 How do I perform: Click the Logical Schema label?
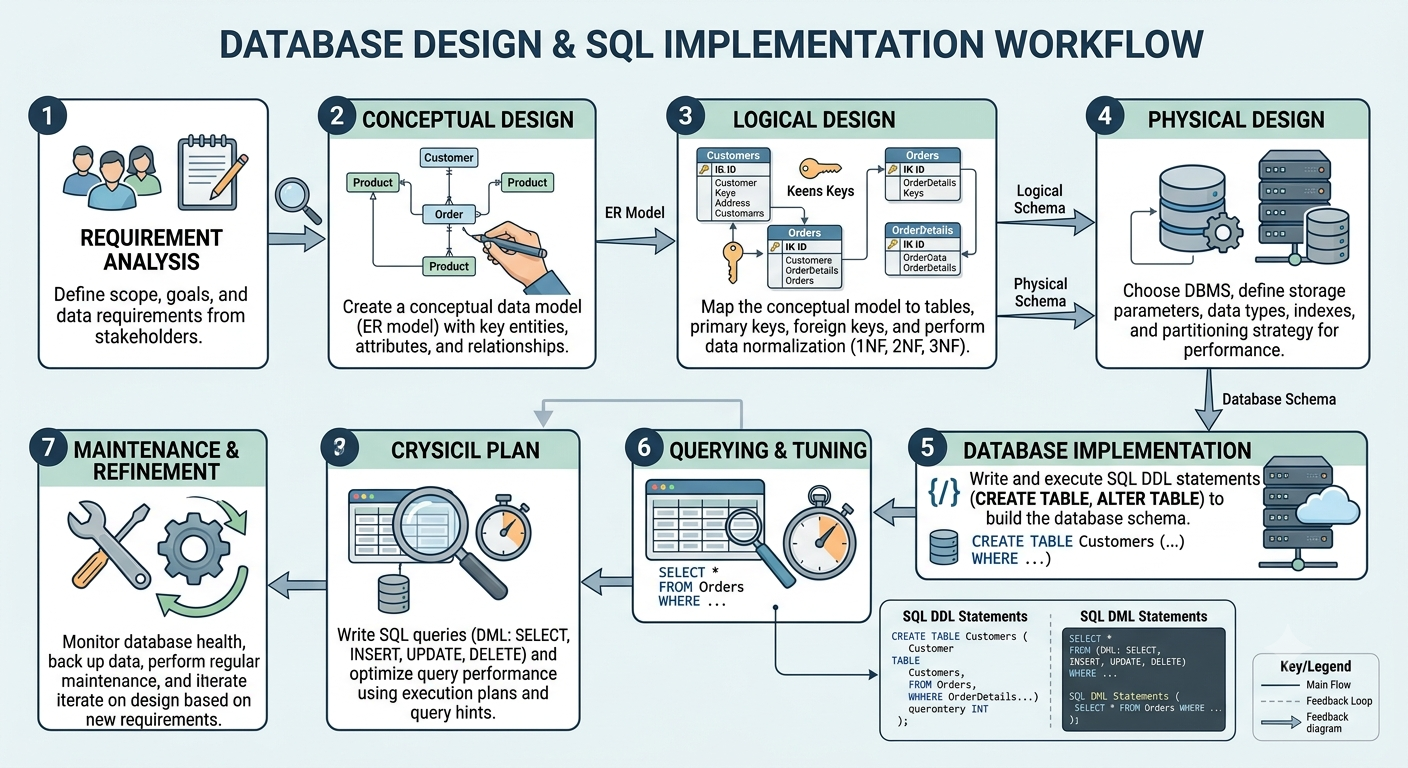point(1040,199)
